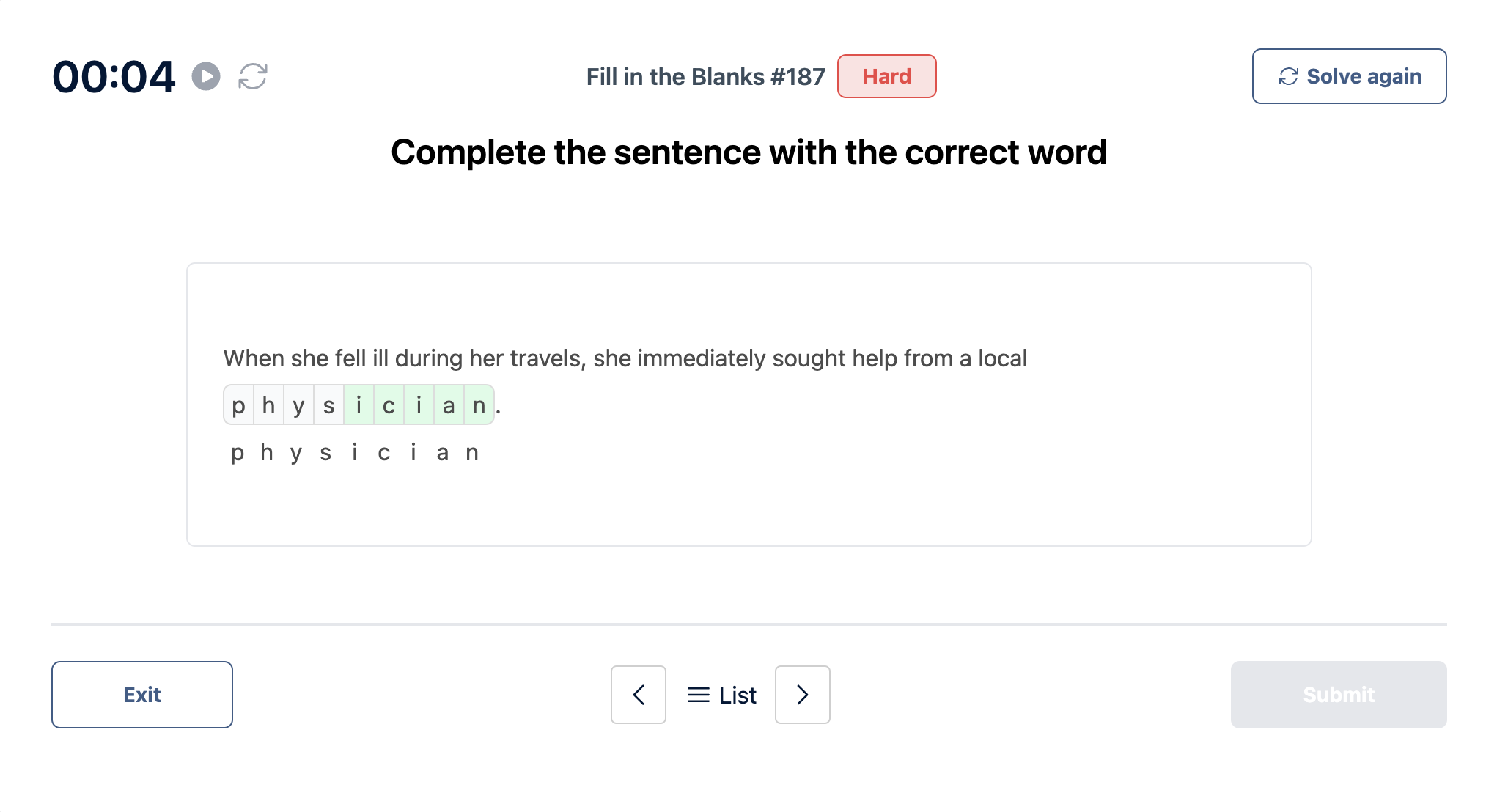1497x812 pixels.
Task: Navigate to next question with chevron
Action: click(x=802, y=694)
